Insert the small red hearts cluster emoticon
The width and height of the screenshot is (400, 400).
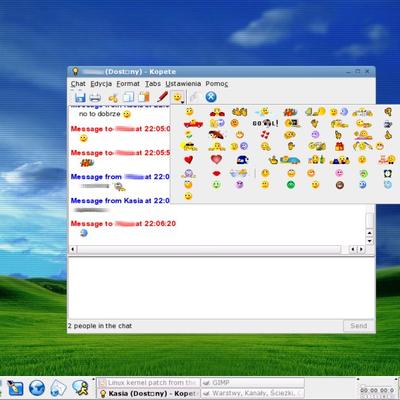click(x=265, y=135)
